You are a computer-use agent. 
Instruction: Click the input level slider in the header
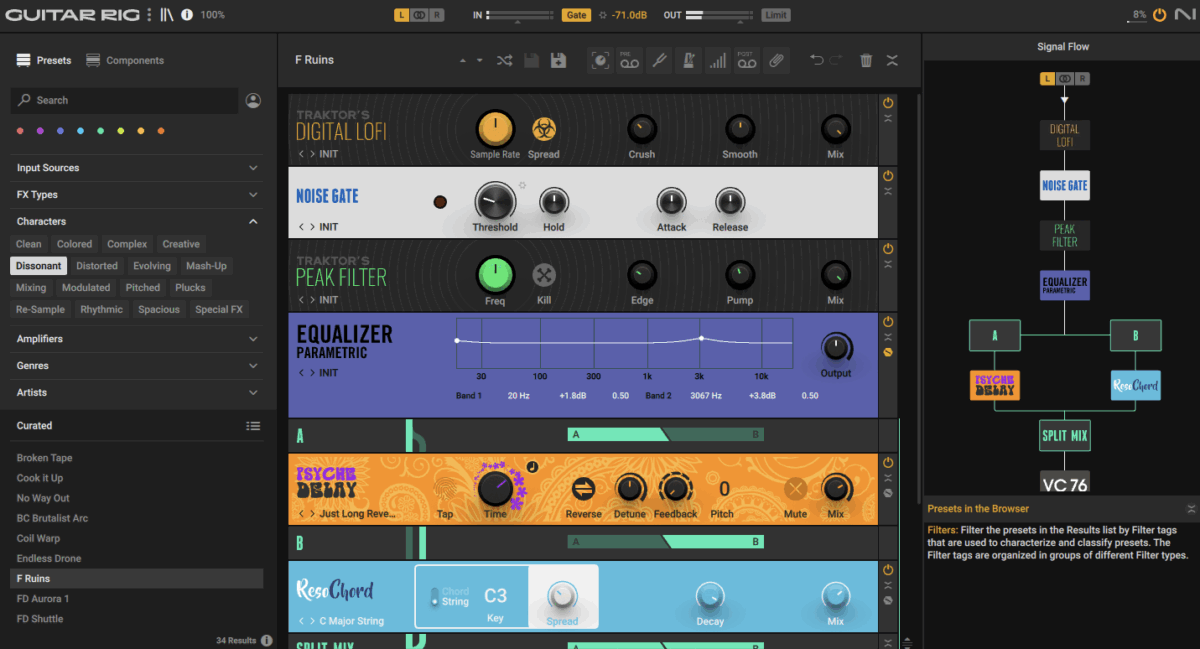[x=519, y=15]
